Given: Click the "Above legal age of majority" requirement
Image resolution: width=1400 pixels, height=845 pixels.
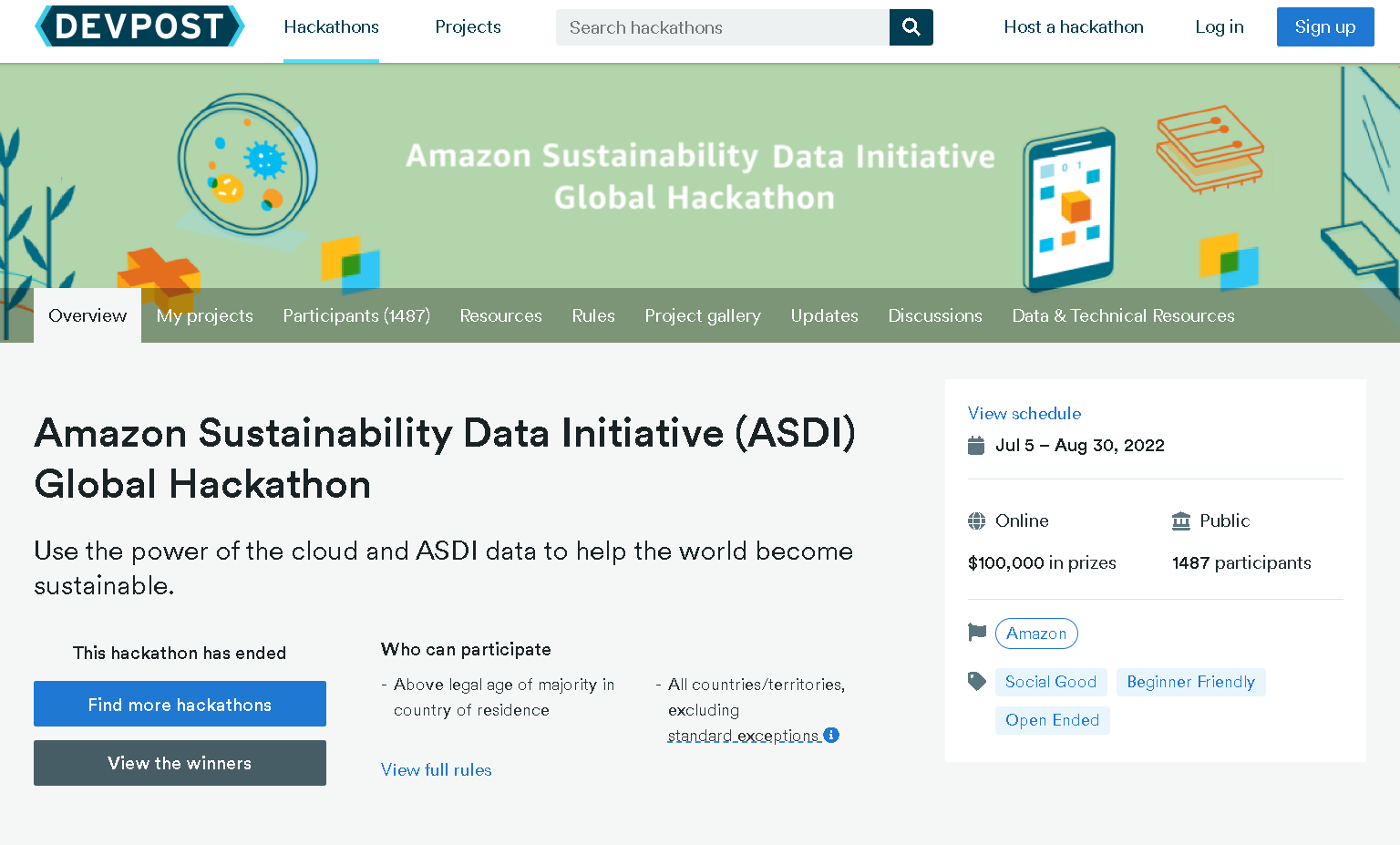Looking at the screenshot, I should pyautogui.click(x=504, y=697).
